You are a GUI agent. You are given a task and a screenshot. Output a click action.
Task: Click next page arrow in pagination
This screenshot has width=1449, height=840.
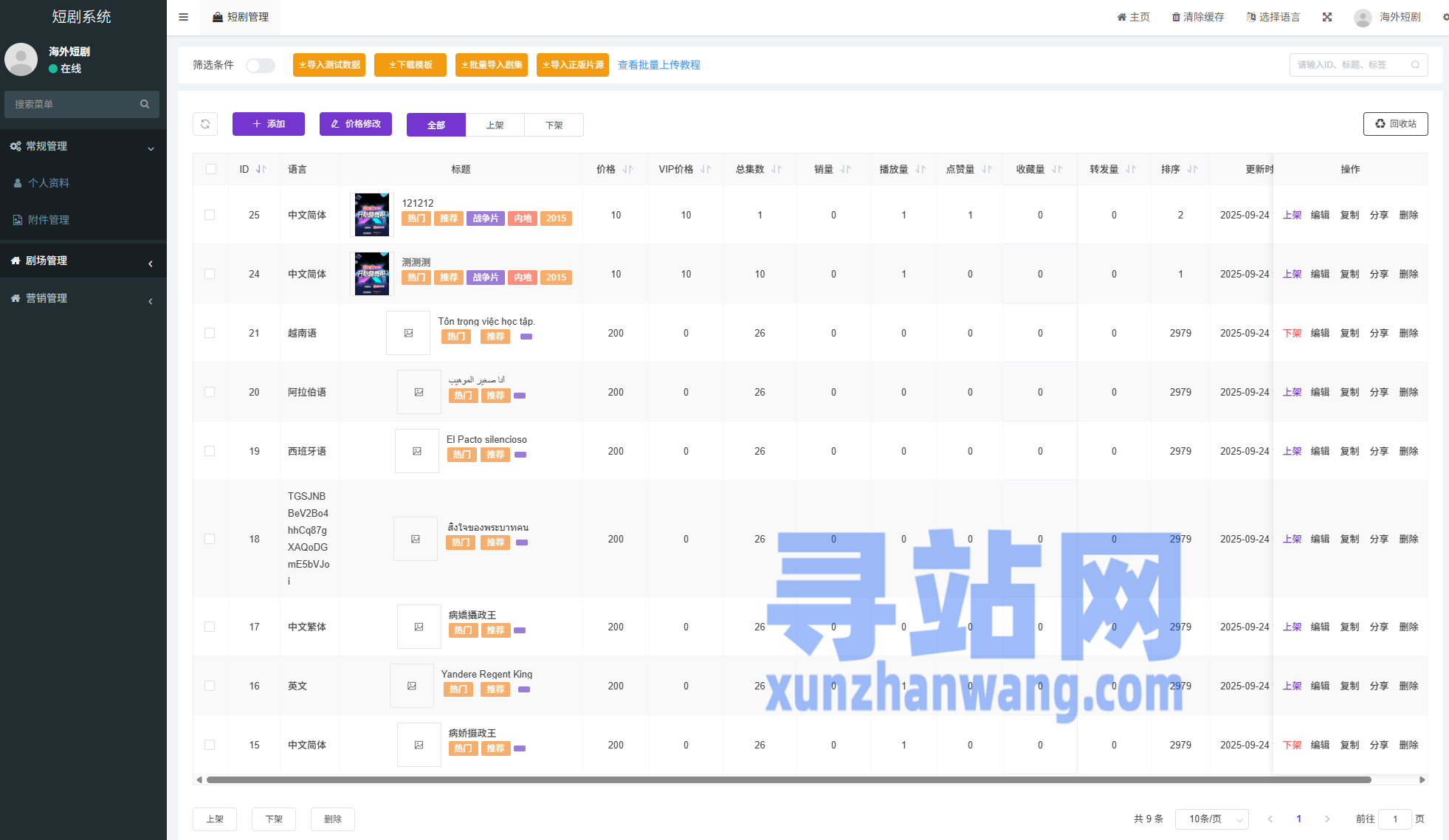coord(1327,819)
